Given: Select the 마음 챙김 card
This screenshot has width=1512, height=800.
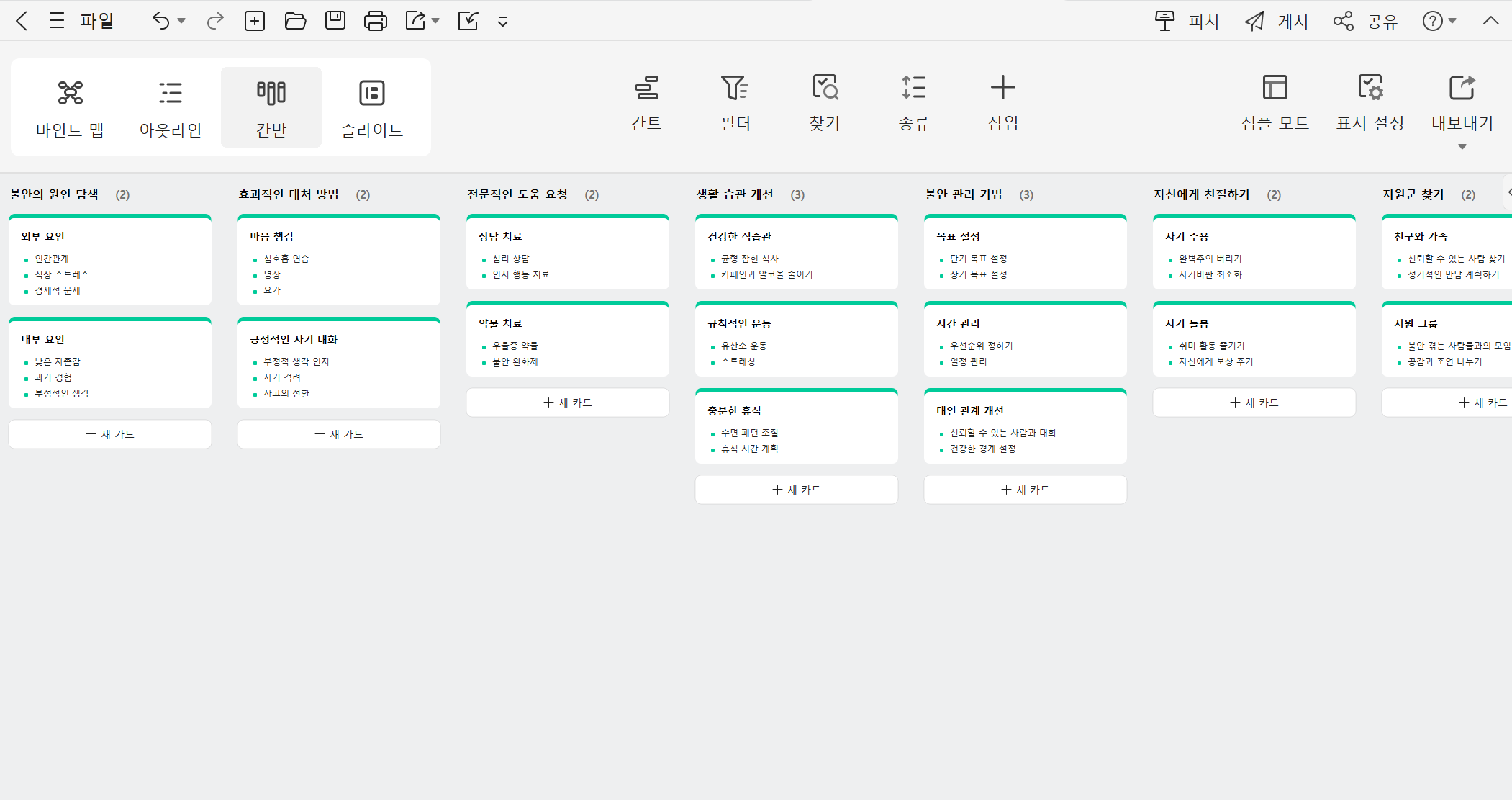Looking at the screenshot, I should [339, 260].
